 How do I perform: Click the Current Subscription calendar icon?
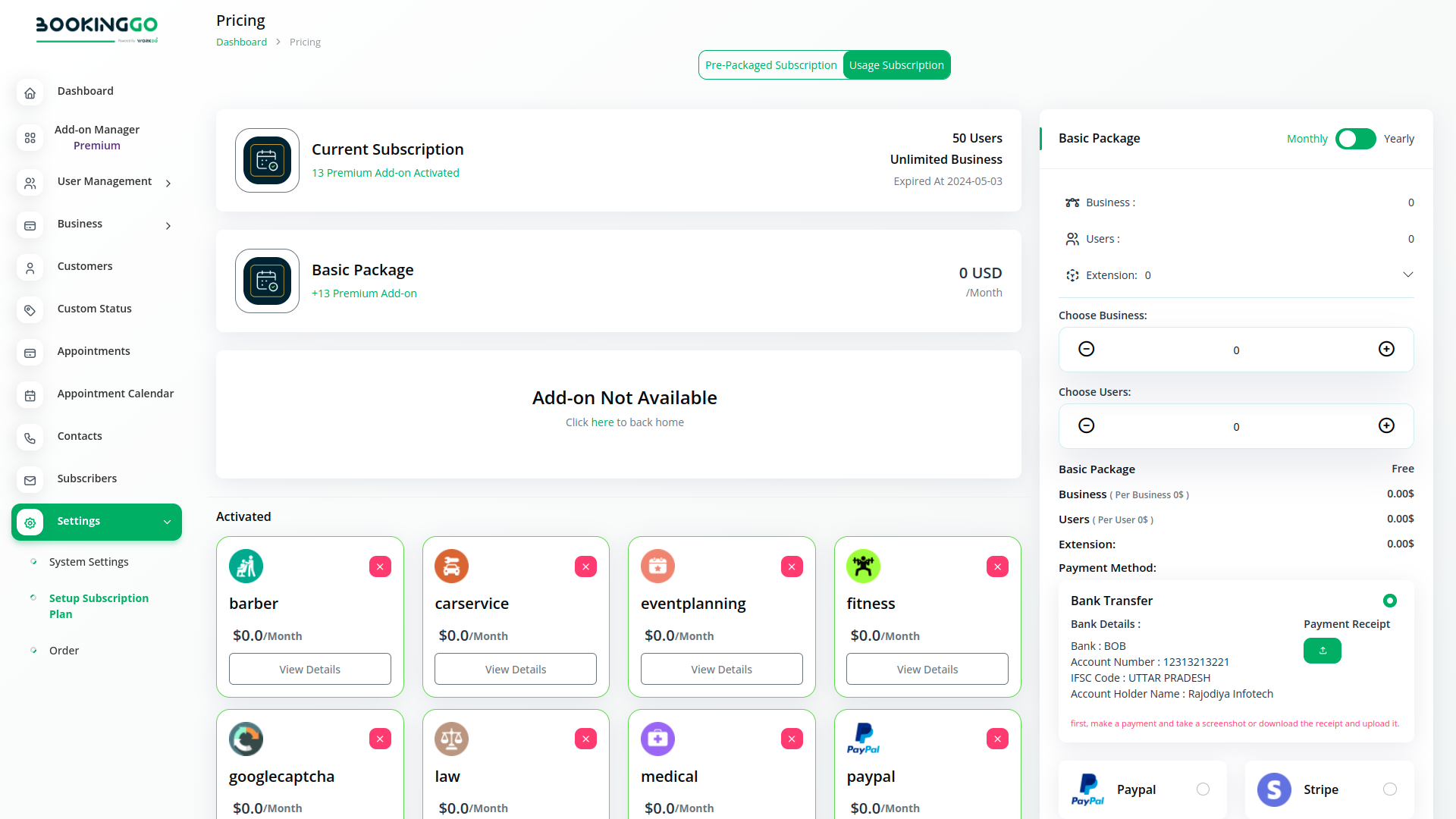point(267,160)
